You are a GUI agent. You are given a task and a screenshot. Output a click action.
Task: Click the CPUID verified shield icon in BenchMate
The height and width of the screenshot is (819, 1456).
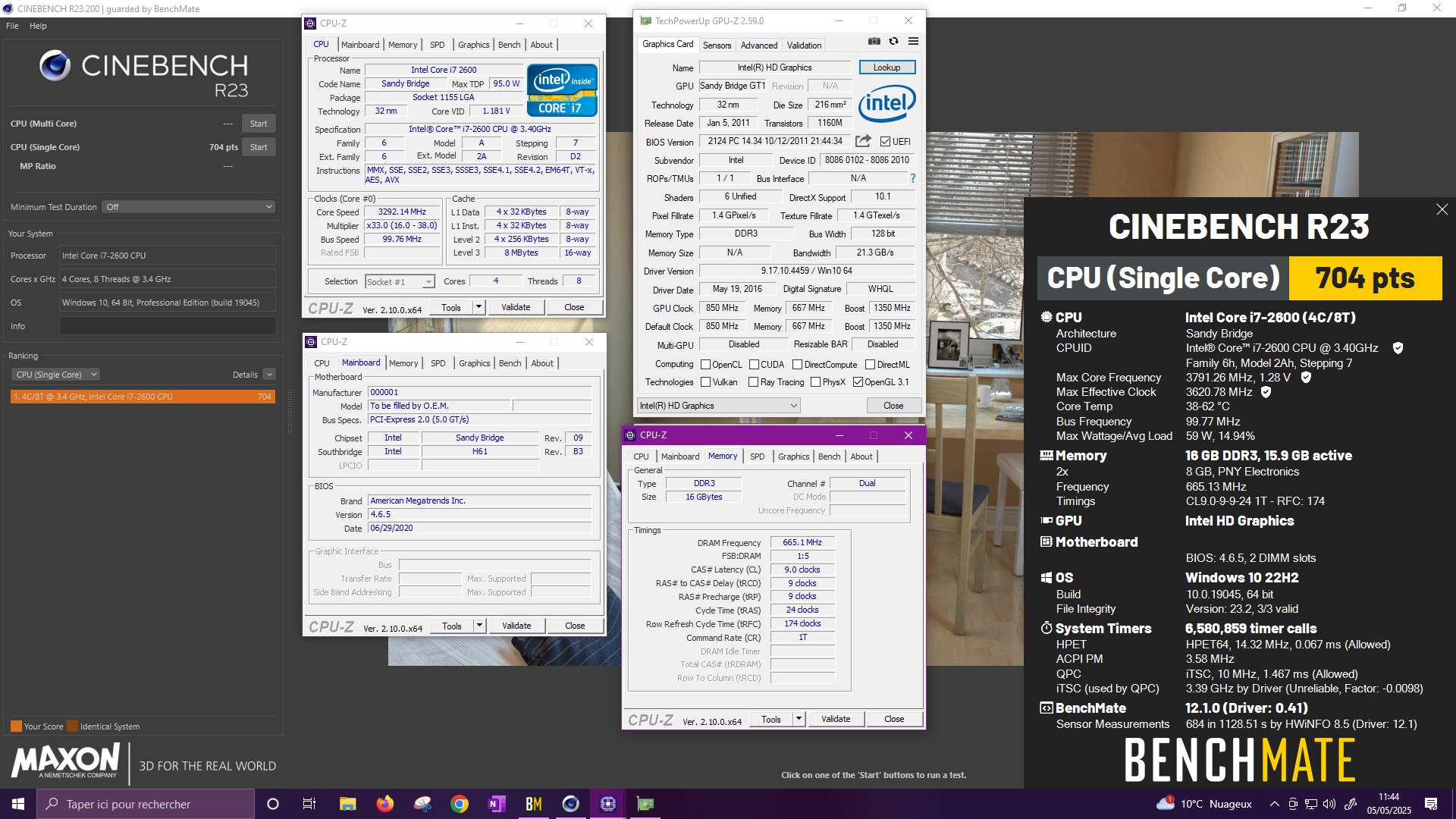click(x=1398, y=348)
